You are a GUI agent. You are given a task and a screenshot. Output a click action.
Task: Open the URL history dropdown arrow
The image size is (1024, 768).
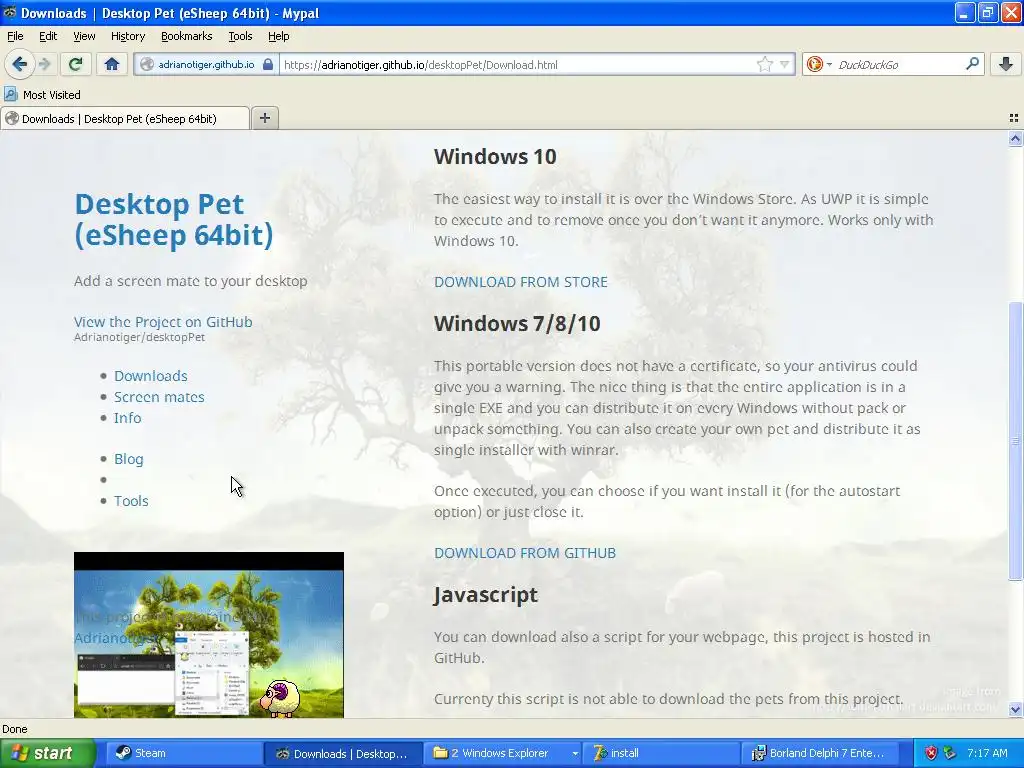784,64
